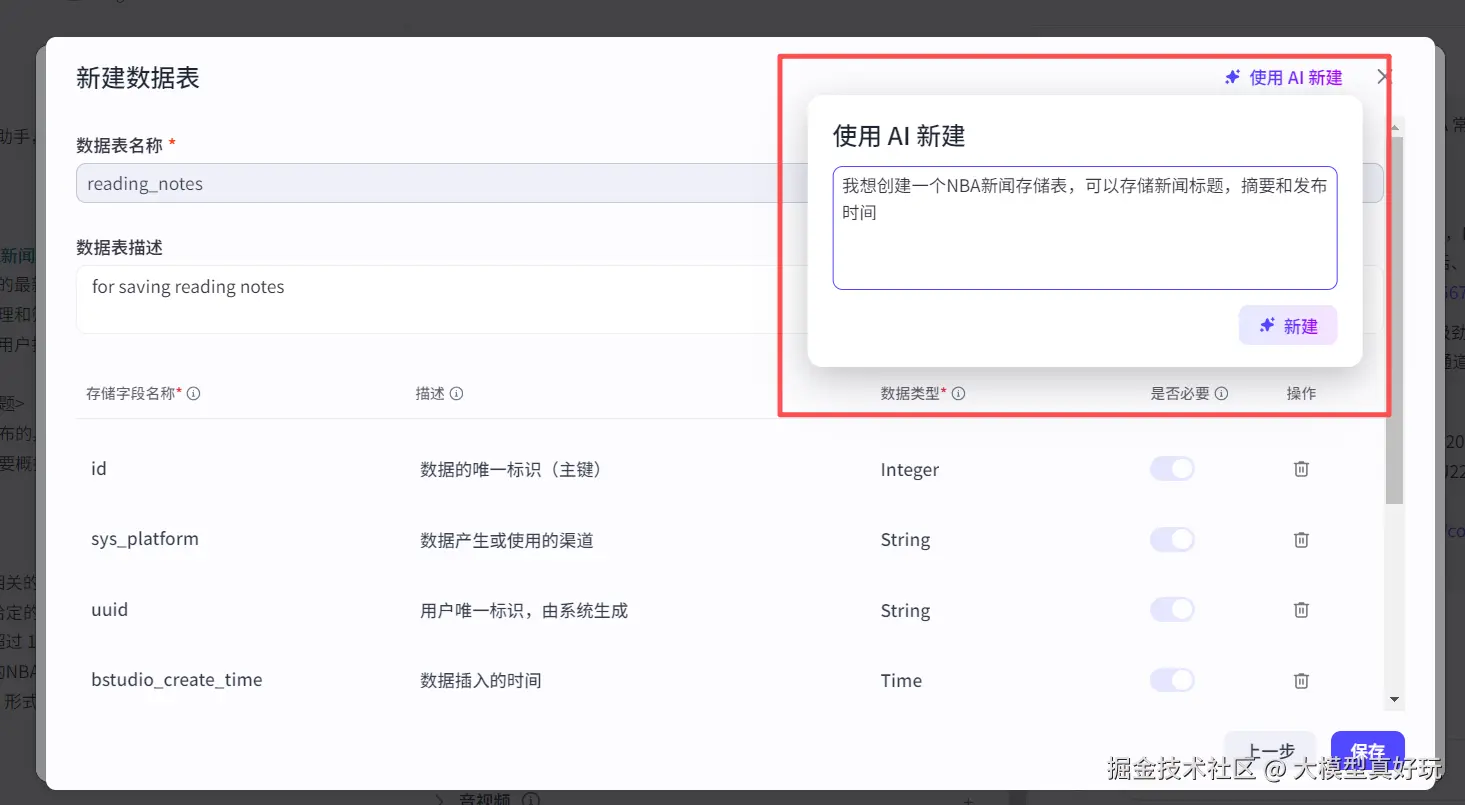The image size is (1465, 805).
Task: Click the 新建 button in AI popup
Action: [1288, 326]
